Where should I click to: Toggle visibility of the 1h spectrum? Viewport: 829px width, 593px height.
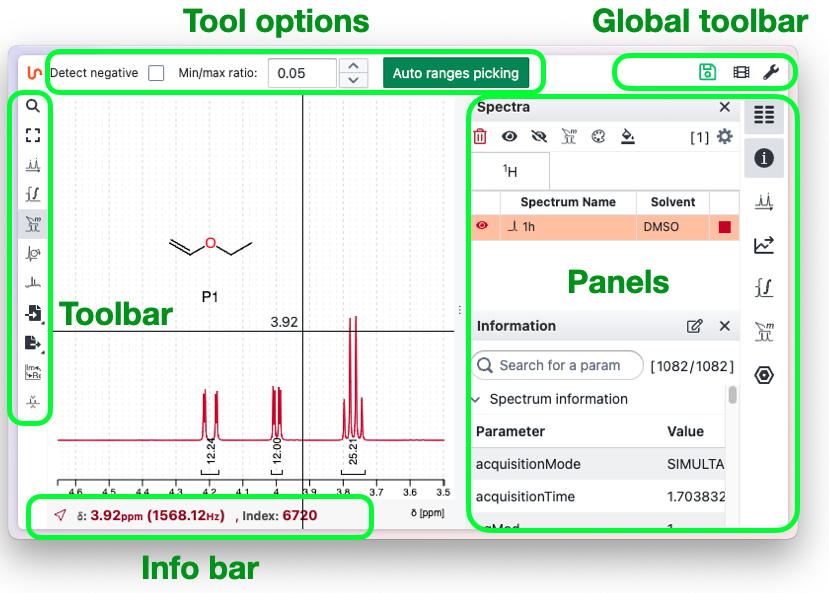tap(482, 227)
